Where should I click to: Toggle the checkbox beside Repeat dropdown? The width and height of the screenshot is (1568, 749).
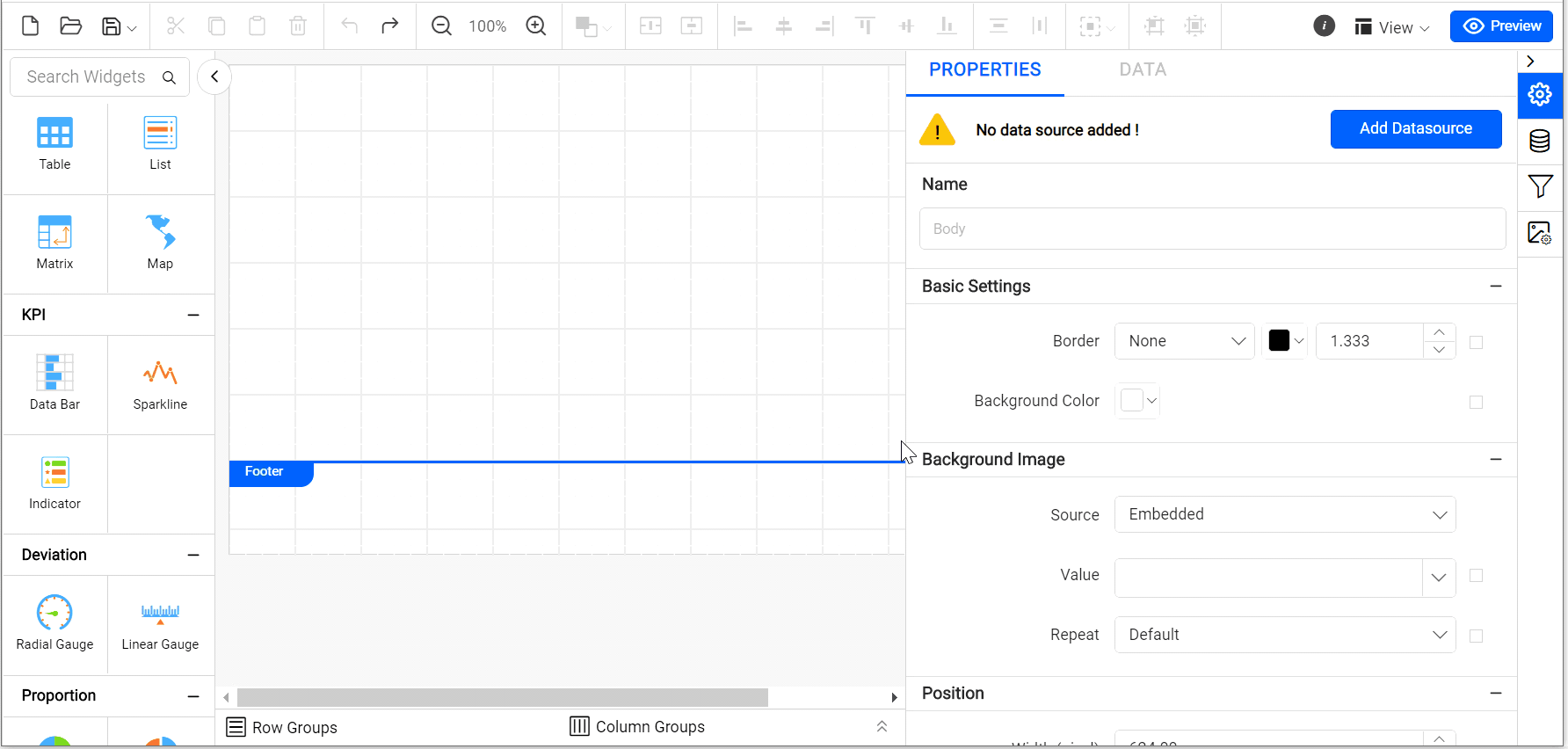click(x=1476, y=636)
